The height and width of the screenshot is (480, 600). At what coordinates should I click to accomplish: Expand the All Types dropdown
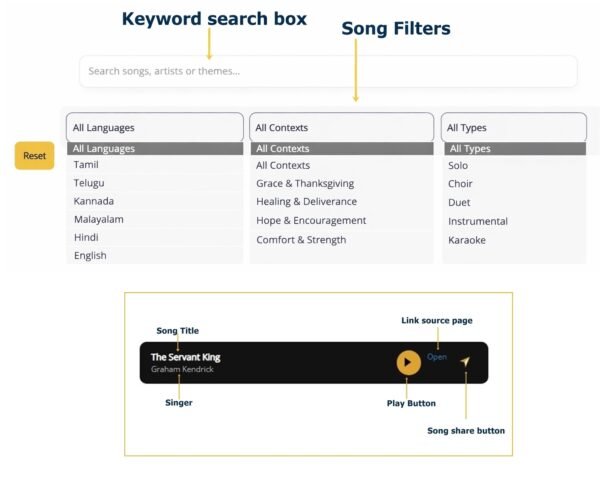pyautogui.click(x=514, y=127)
